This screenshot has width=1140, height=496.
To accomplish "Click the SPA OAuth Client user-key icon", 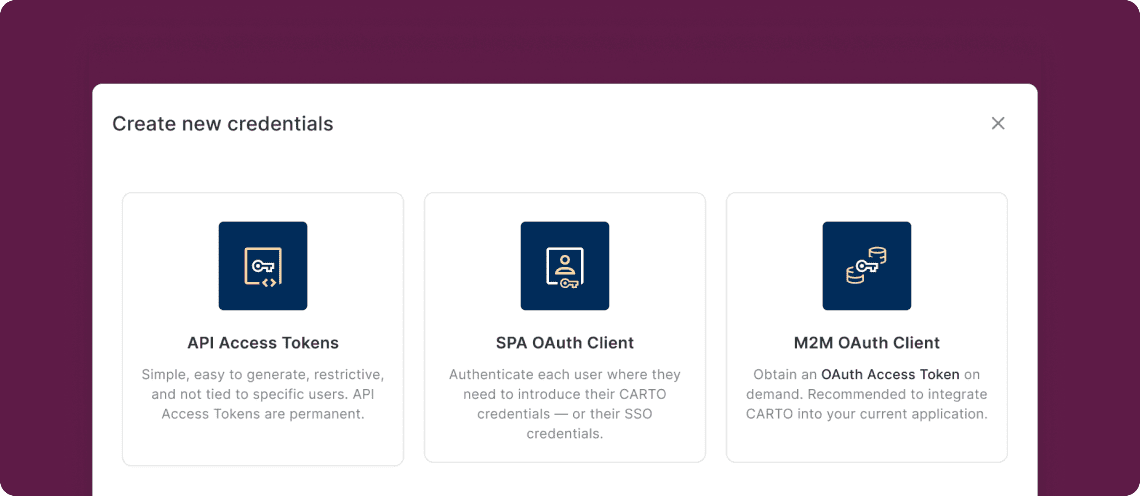I will pos(565,266).
